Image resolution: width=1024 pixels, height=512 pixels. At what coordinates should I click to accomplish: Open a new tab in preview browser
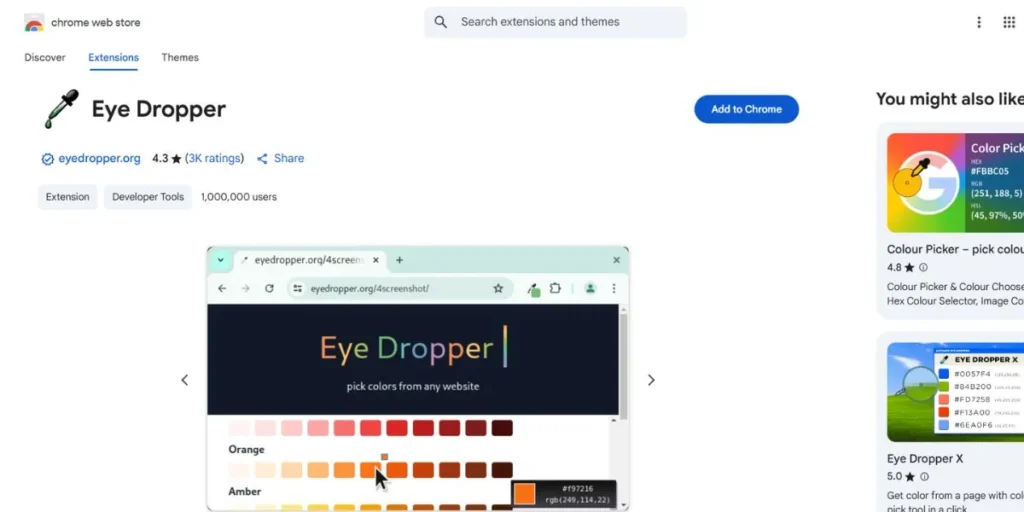point(399,260)
